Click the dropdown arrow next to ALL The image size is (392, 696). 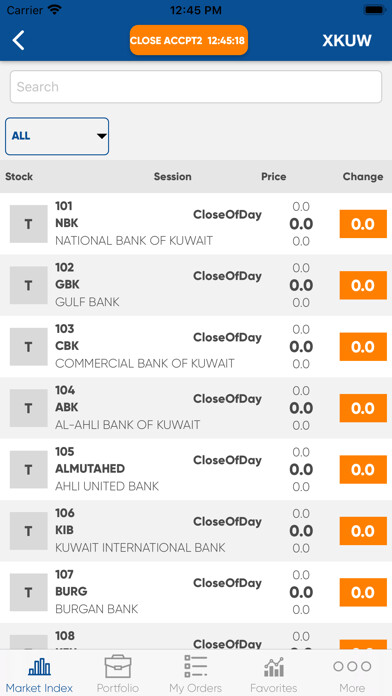[102, 136]
